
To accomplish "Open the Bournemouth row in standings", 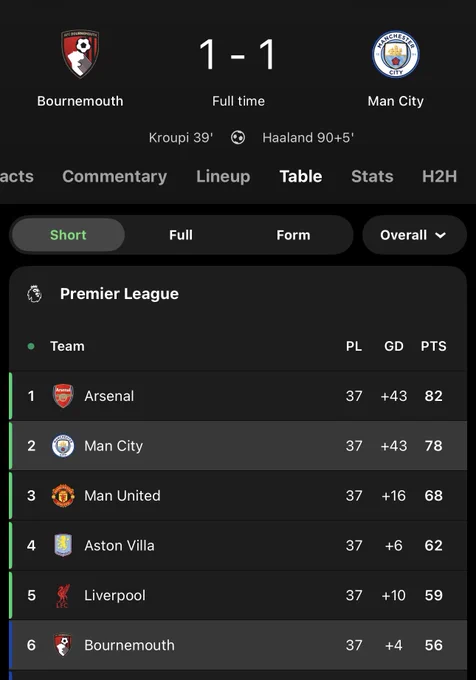I will tap(238, 645).
